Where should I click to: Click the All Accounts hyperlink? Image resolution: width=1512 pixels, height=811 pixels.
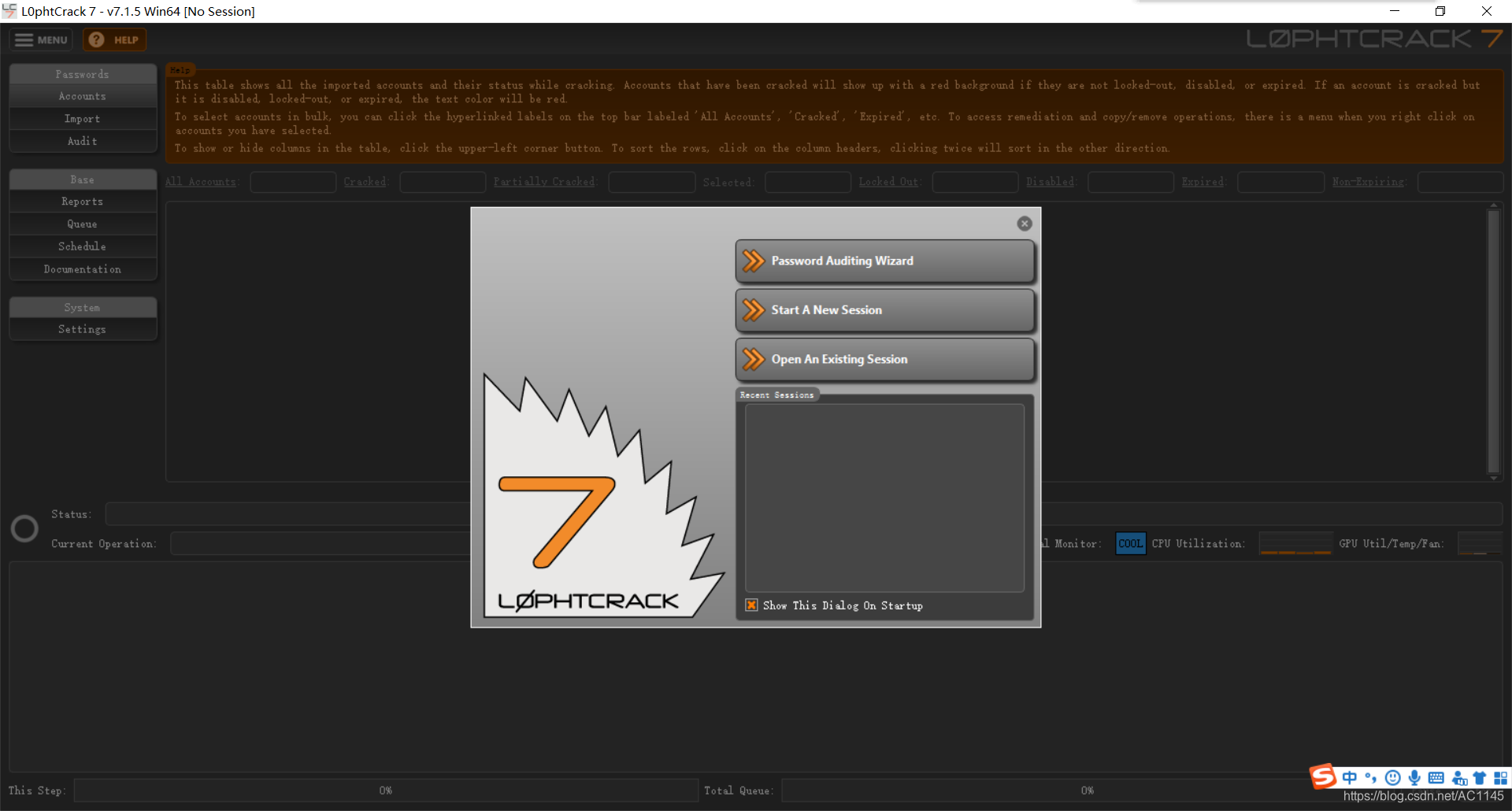point(202,182)
